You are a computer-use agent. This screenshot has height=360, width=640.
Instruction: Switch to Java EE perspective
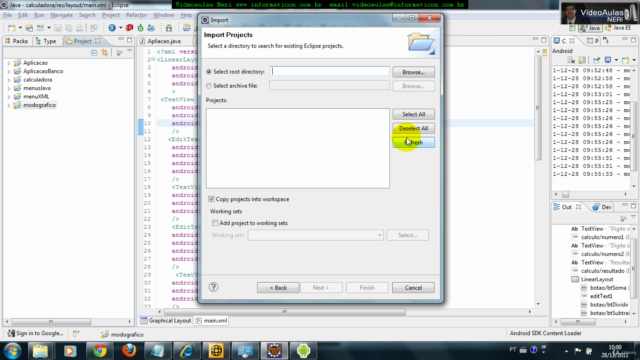pos(618,28)
